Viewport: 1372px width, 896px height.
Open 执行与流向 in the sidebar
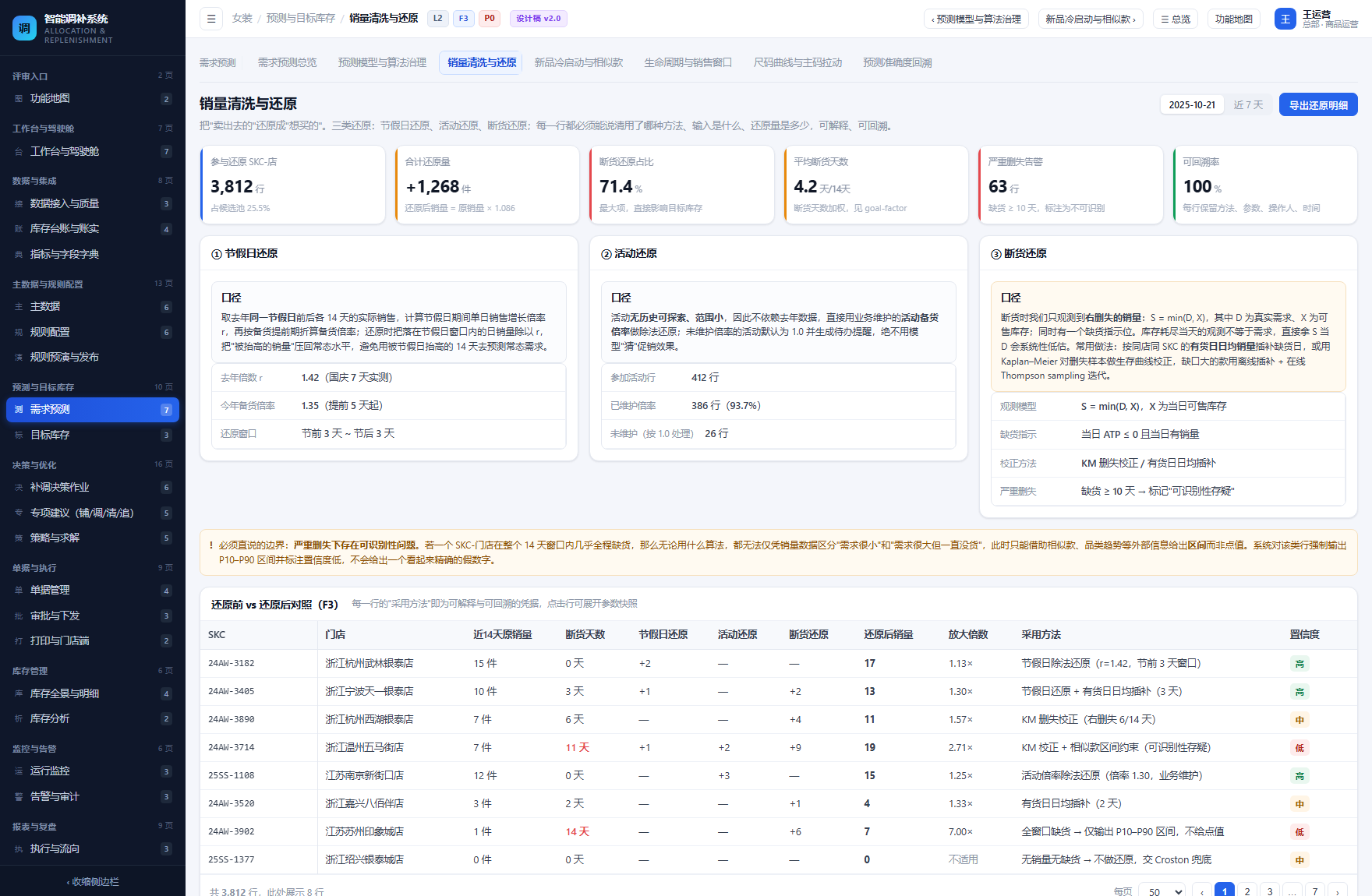click(93, 849)
